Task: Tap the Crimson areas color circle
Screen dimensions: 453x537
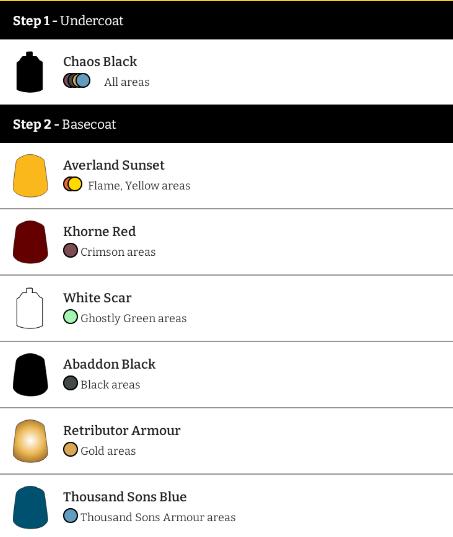Action: coord(70,250)
